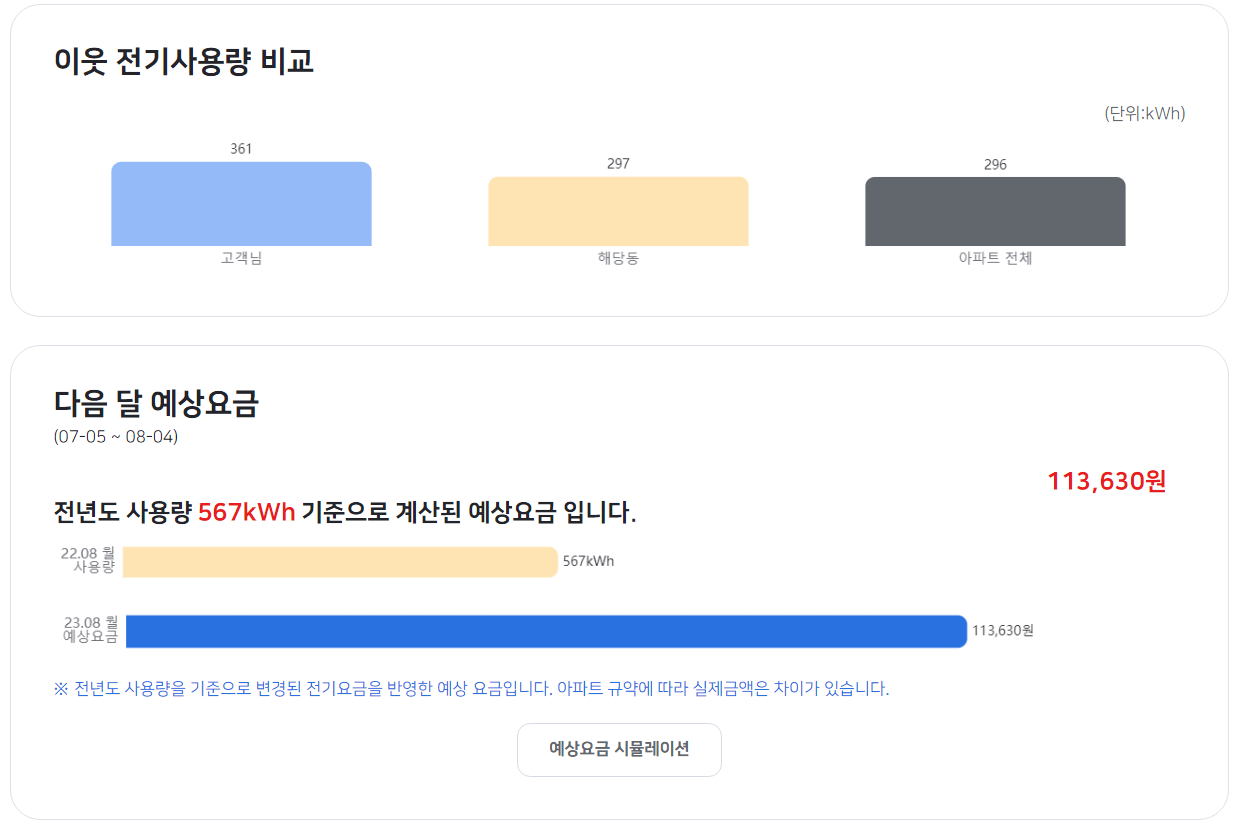Click the 고객님 label under the blue bar

(x=240, y=256)
